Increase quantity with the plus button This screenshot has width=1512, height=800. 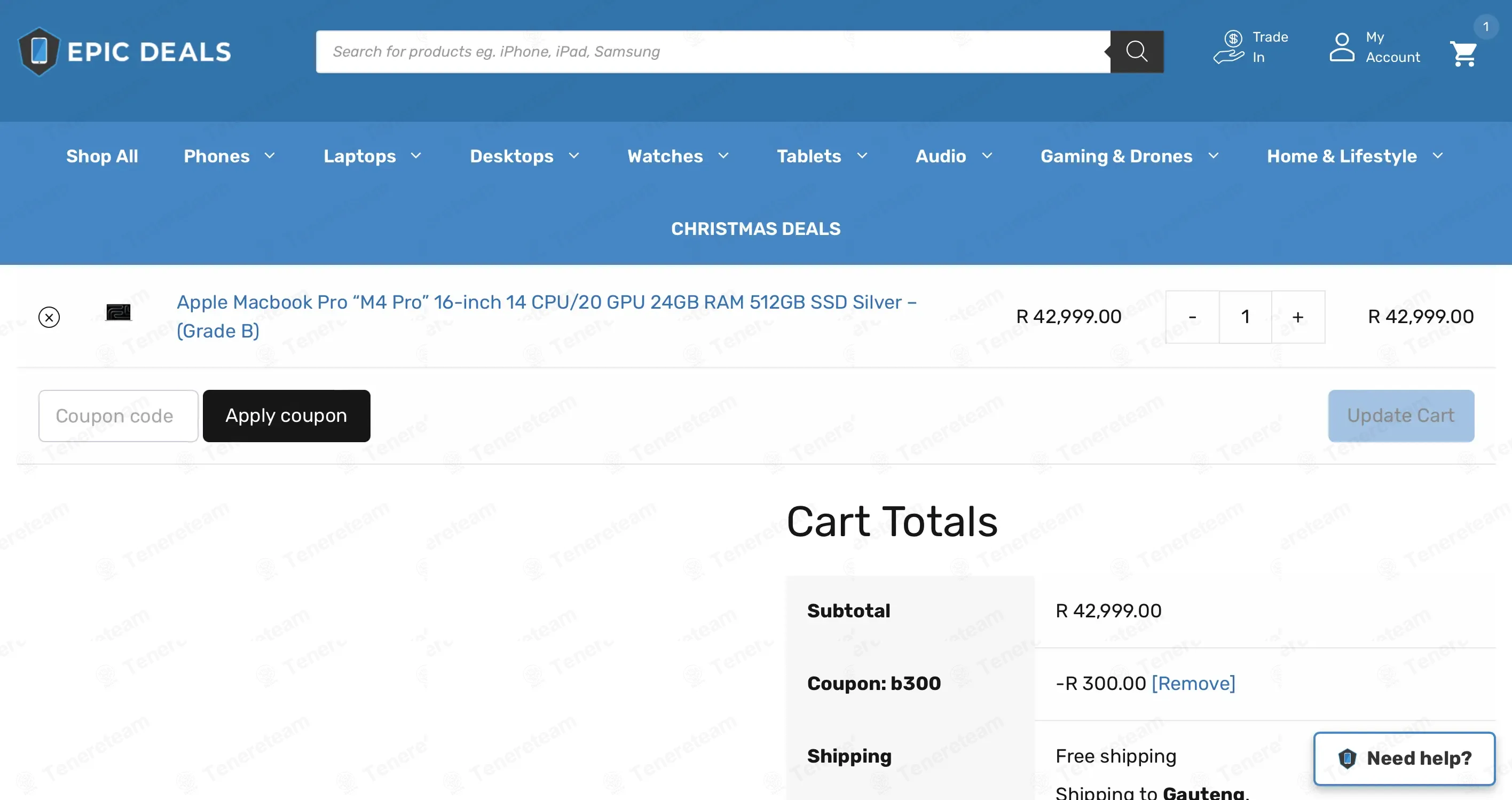click(x=1298, y=317)
